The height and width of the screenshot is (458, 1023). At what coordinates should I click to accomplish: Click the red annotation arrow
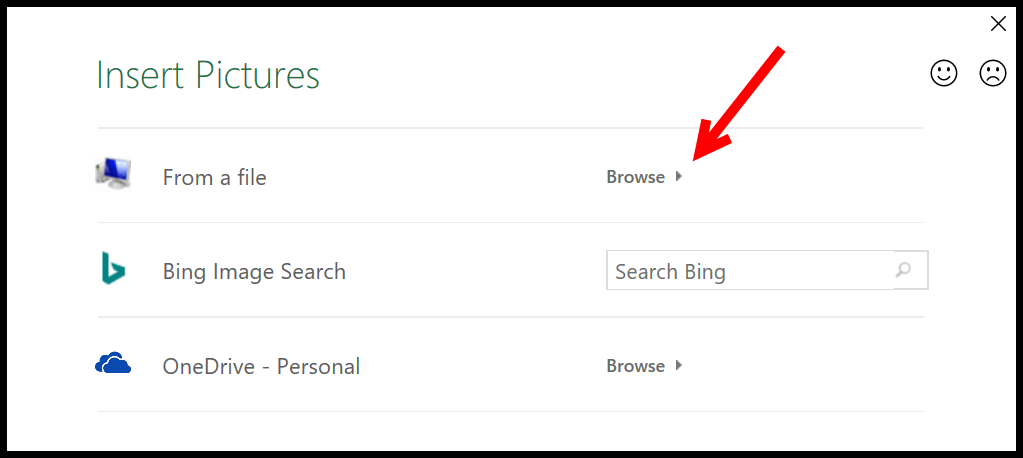tap(737, 103)
